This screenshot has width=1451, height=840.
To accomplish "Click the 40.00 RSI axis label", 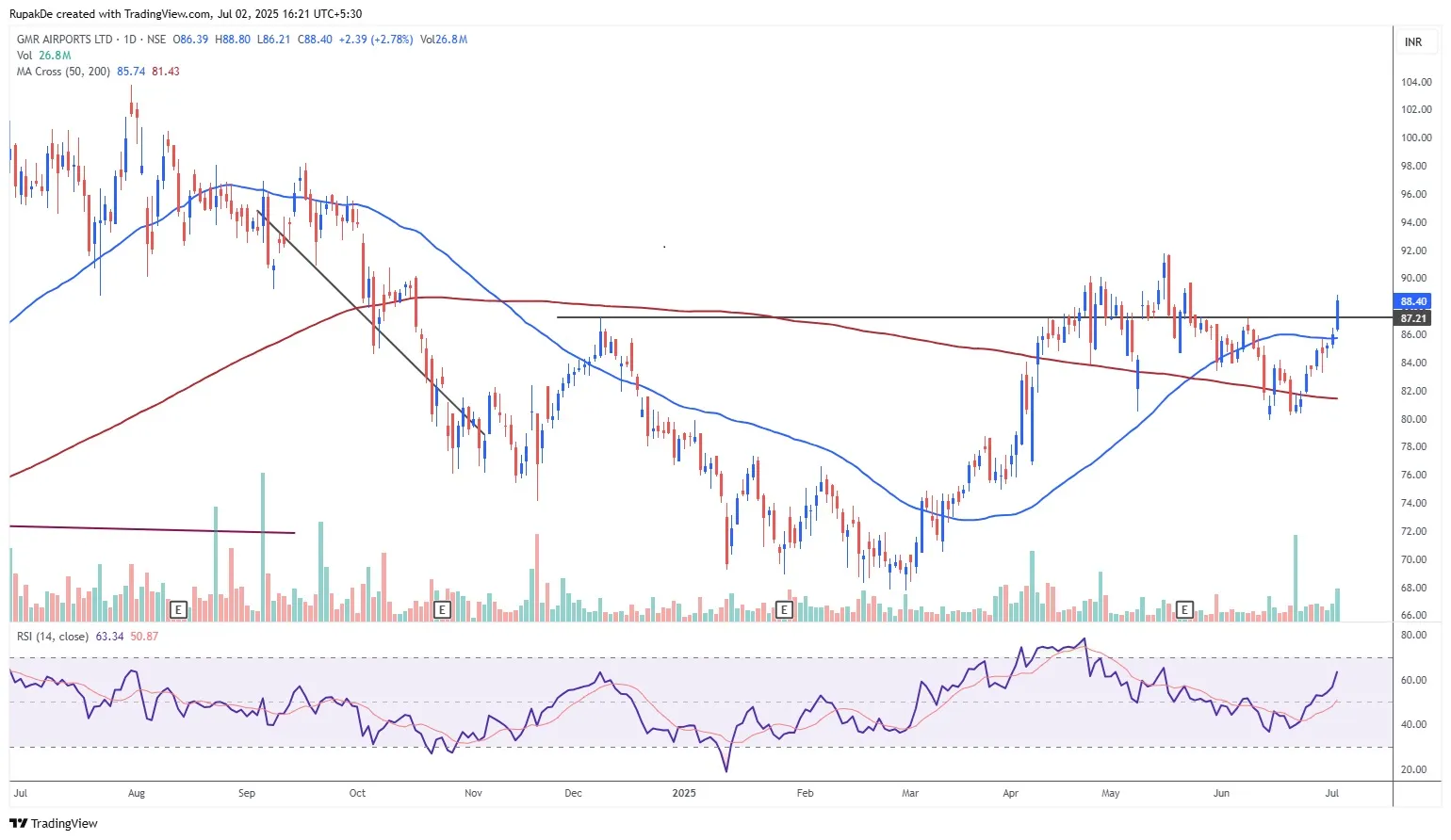I will (x=1413, y=724).
